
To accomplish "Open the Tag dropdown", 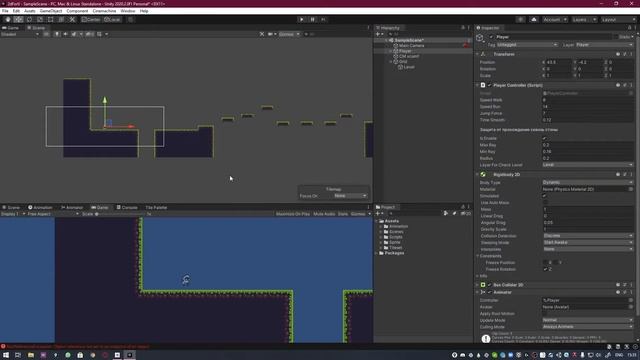I will pyautogui.click(x=527, y=45).
